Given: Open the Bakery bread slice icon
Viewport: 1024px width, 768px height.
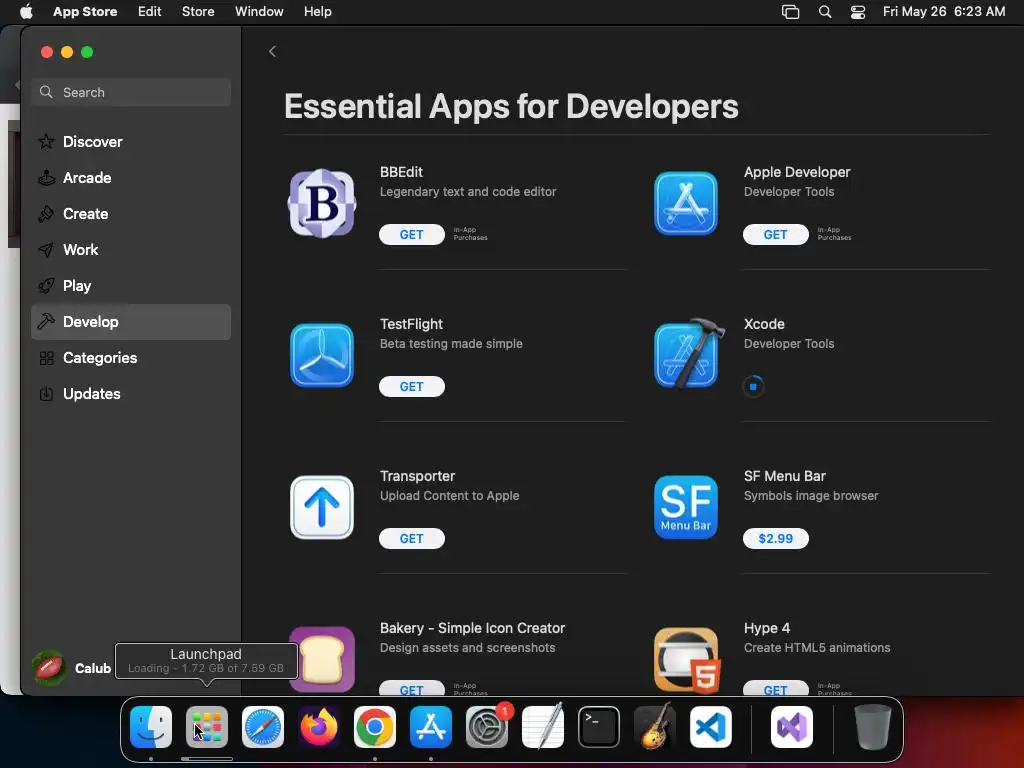Looking at the screenshot, I should pyautogui.click(x=322, y=660).
